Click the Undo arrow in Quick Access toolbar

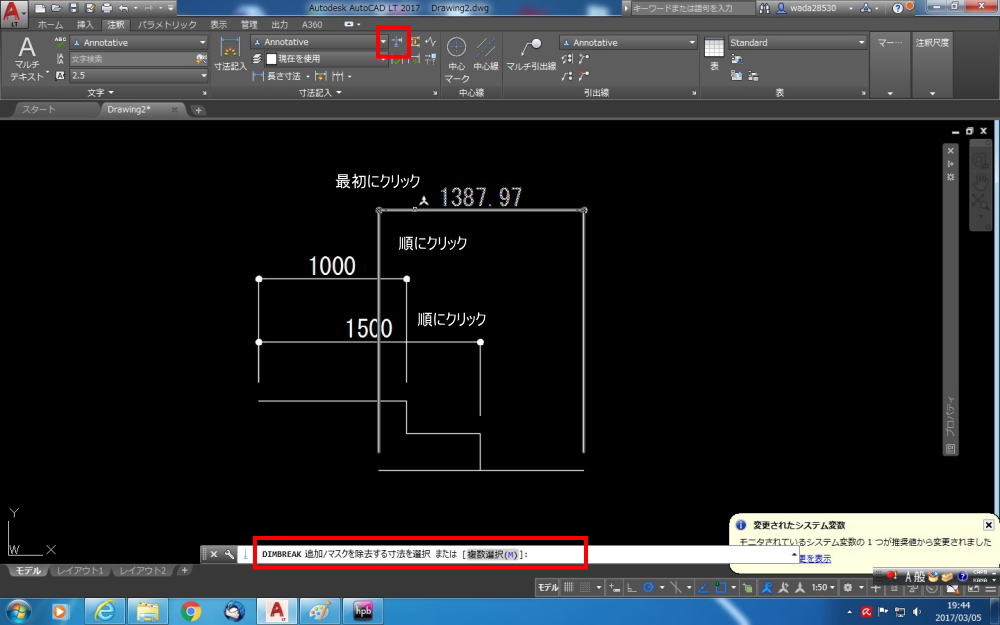click(x=123, y=8)
